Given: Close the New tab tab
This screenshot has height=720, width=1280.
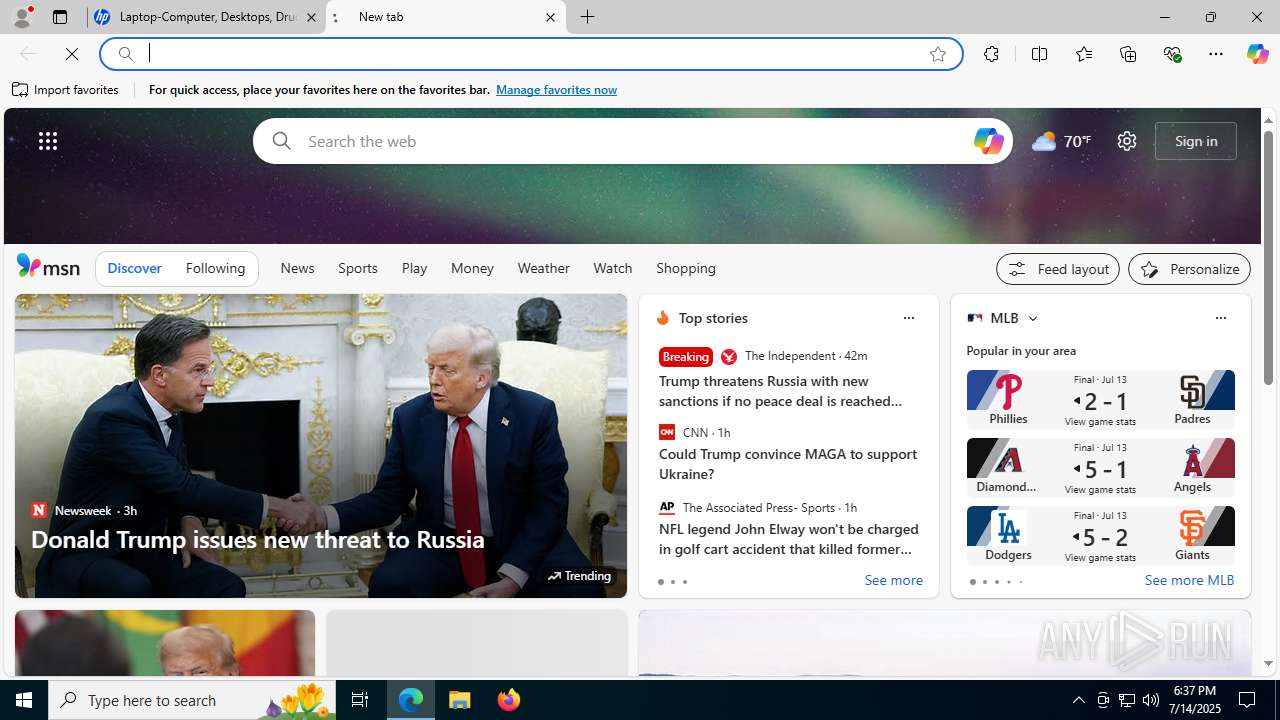Looking at the screenshot, I should 550,17.
